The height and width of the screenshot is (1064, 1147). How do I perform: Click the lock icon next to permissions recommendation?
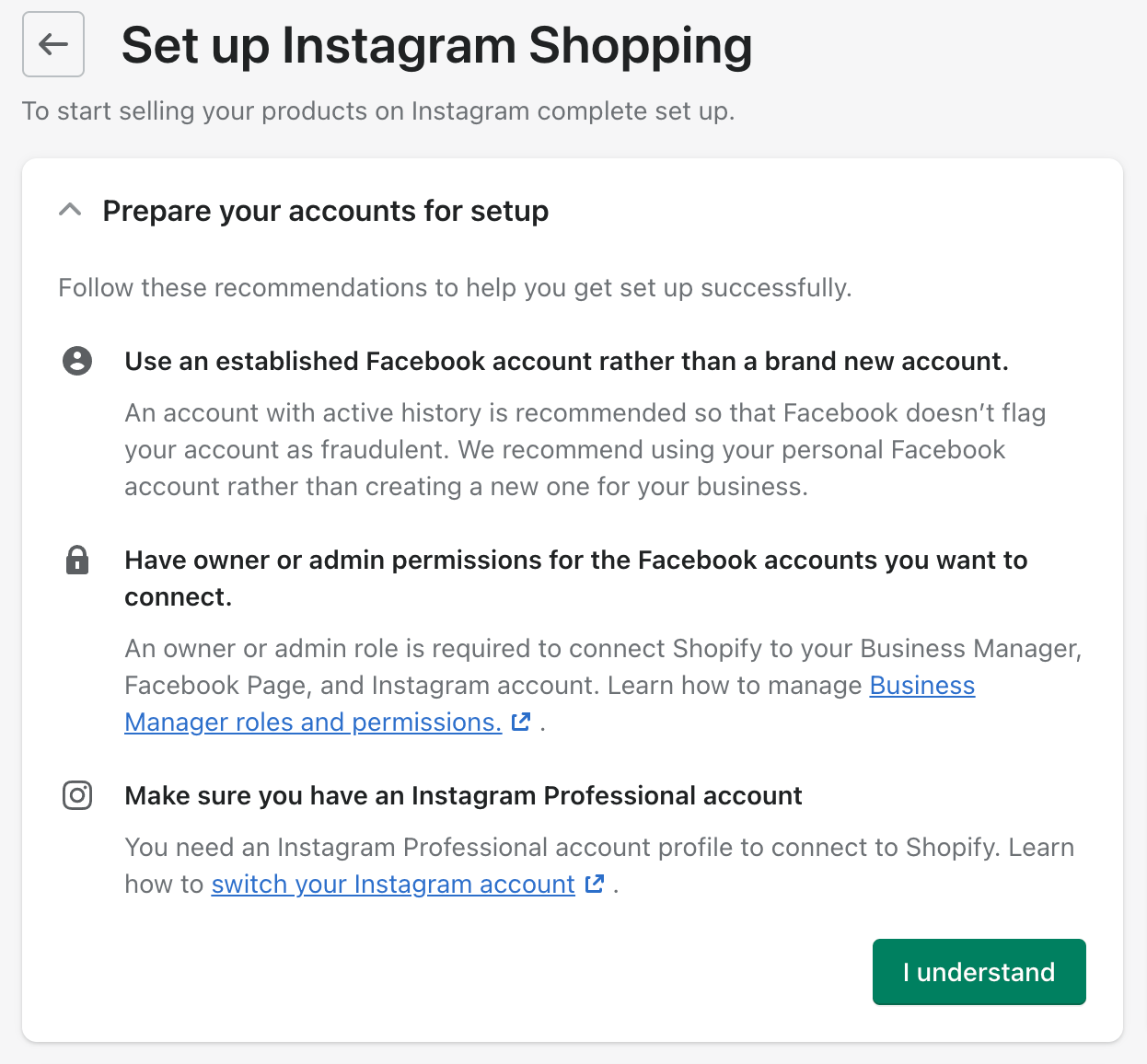click(77, 560)
